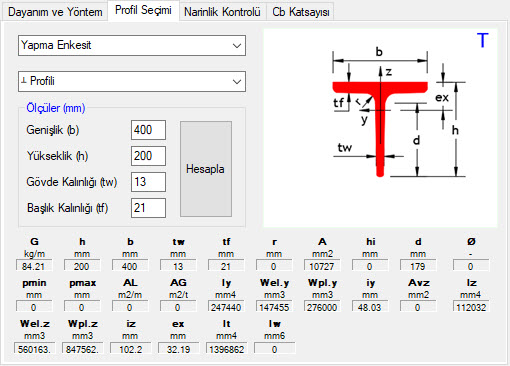The image size is (510, 366).
Task: Select the tw result value 13
Action: [178, 266]
